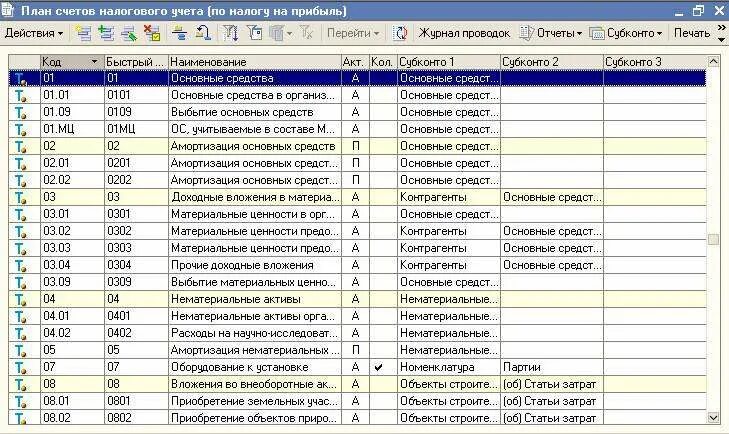The image size is (729, 434).
Task: Click Основные средства name in row 01
Action: click(x=255, y=78)
